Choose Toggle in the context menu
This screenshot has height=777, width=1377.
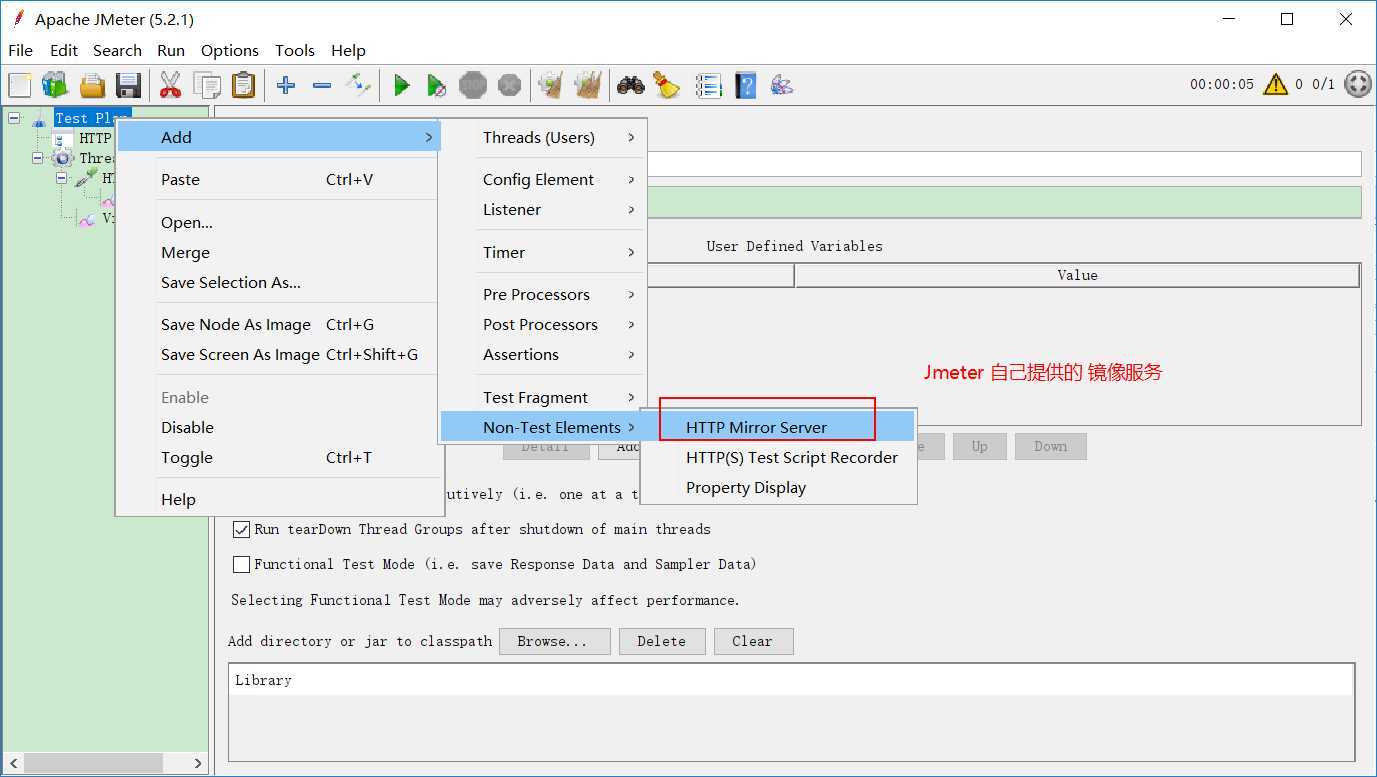pos(277,457)
